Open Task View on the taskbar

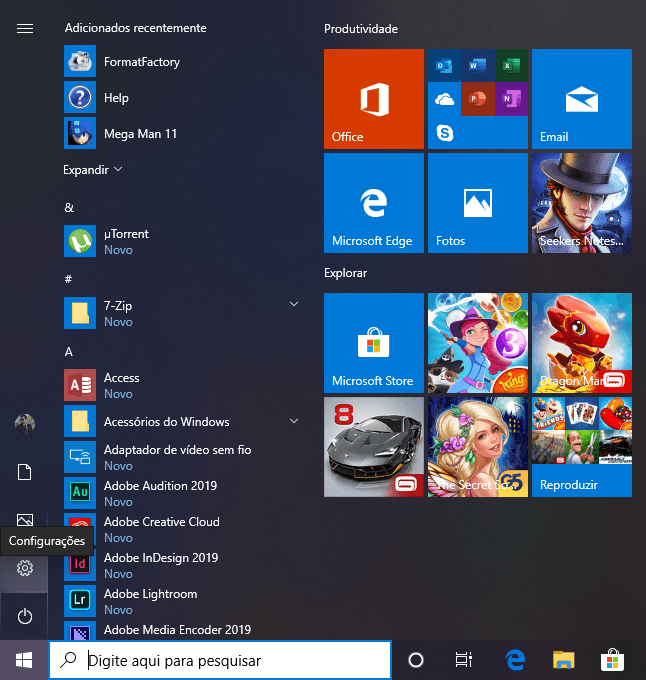click(x=463, y=660)
